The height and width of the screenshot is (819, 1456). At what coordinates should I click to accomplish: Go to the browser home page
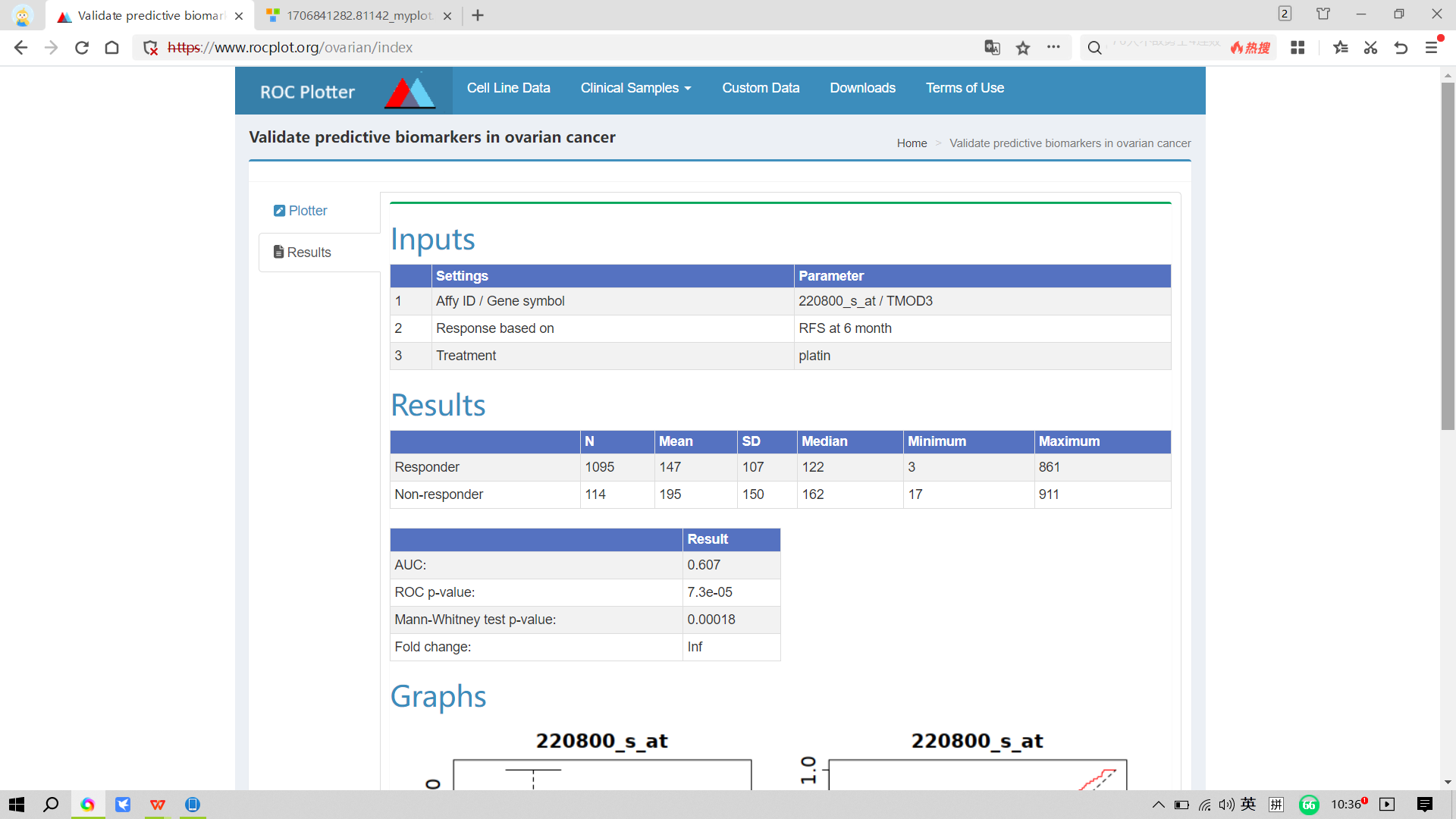pos(112,48)
